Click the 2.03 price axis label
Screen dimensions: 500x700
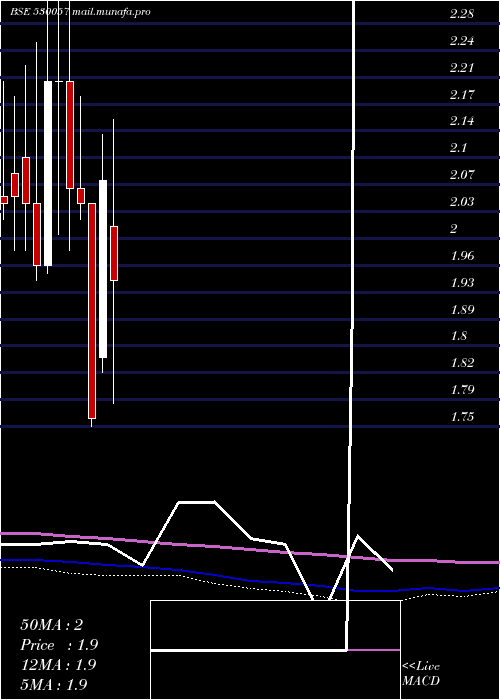coord(462,202)
